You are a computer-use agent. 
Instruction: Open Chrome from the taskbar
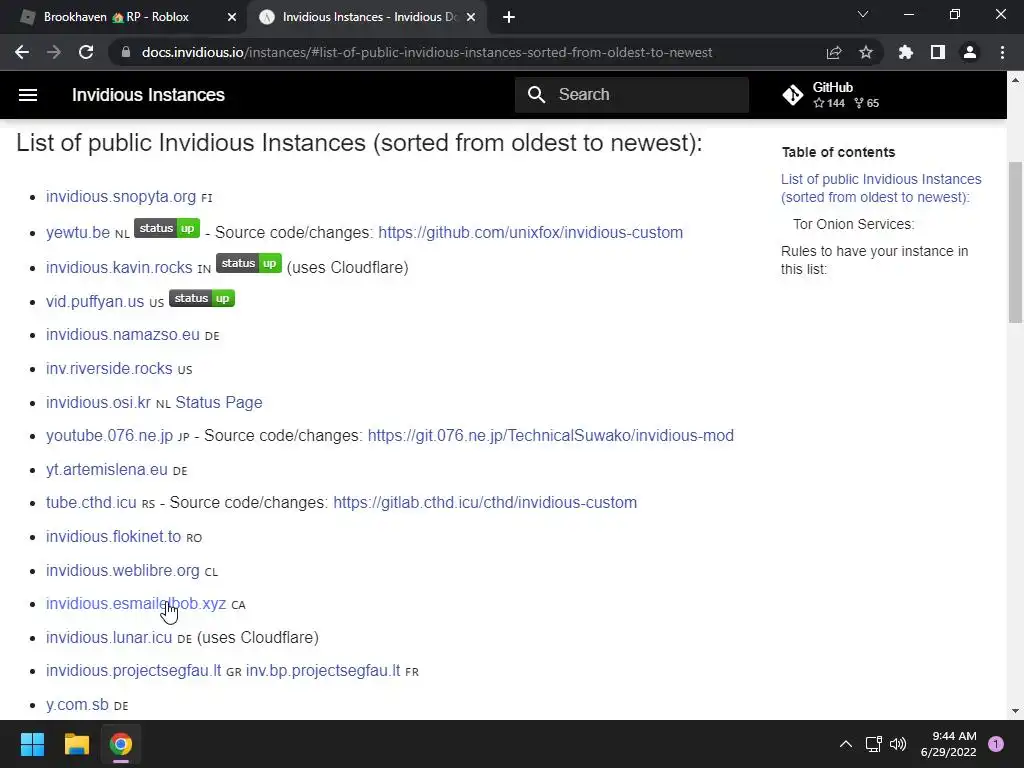[121, 744]
